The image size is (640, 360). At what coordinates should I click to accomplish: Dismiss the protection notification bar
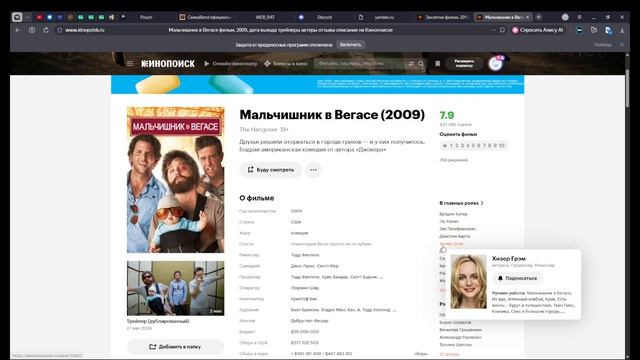click(x=622, y=45)
